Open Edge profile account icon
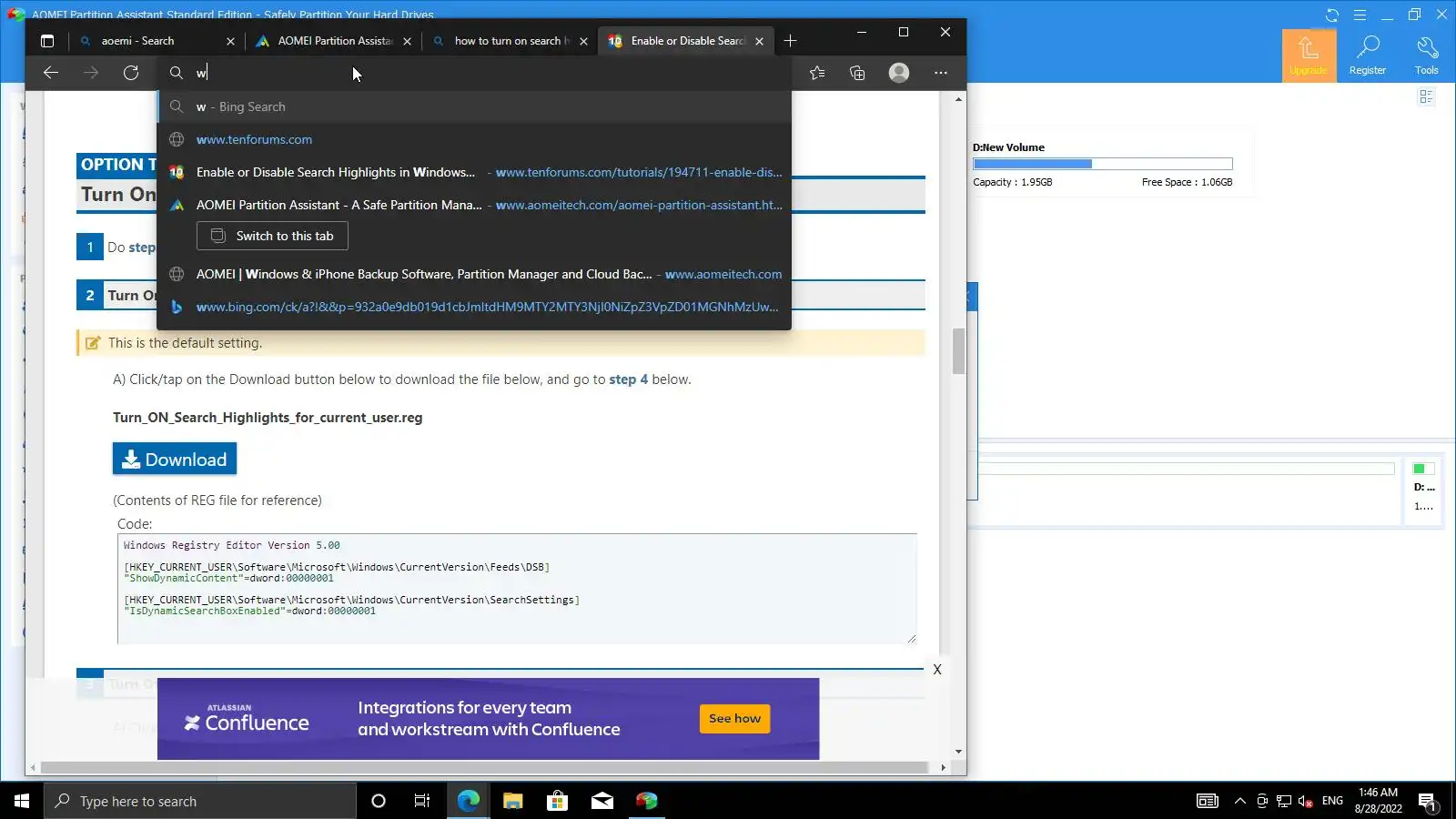The image size is (1456, 819). click(x=899, y=73)
